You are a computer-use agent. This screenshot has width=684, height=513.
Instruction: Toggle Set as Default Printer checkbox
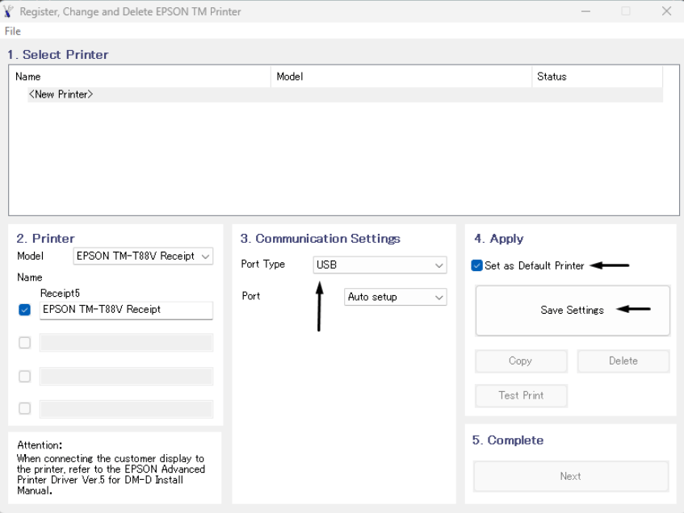click(x=477, y=266)
